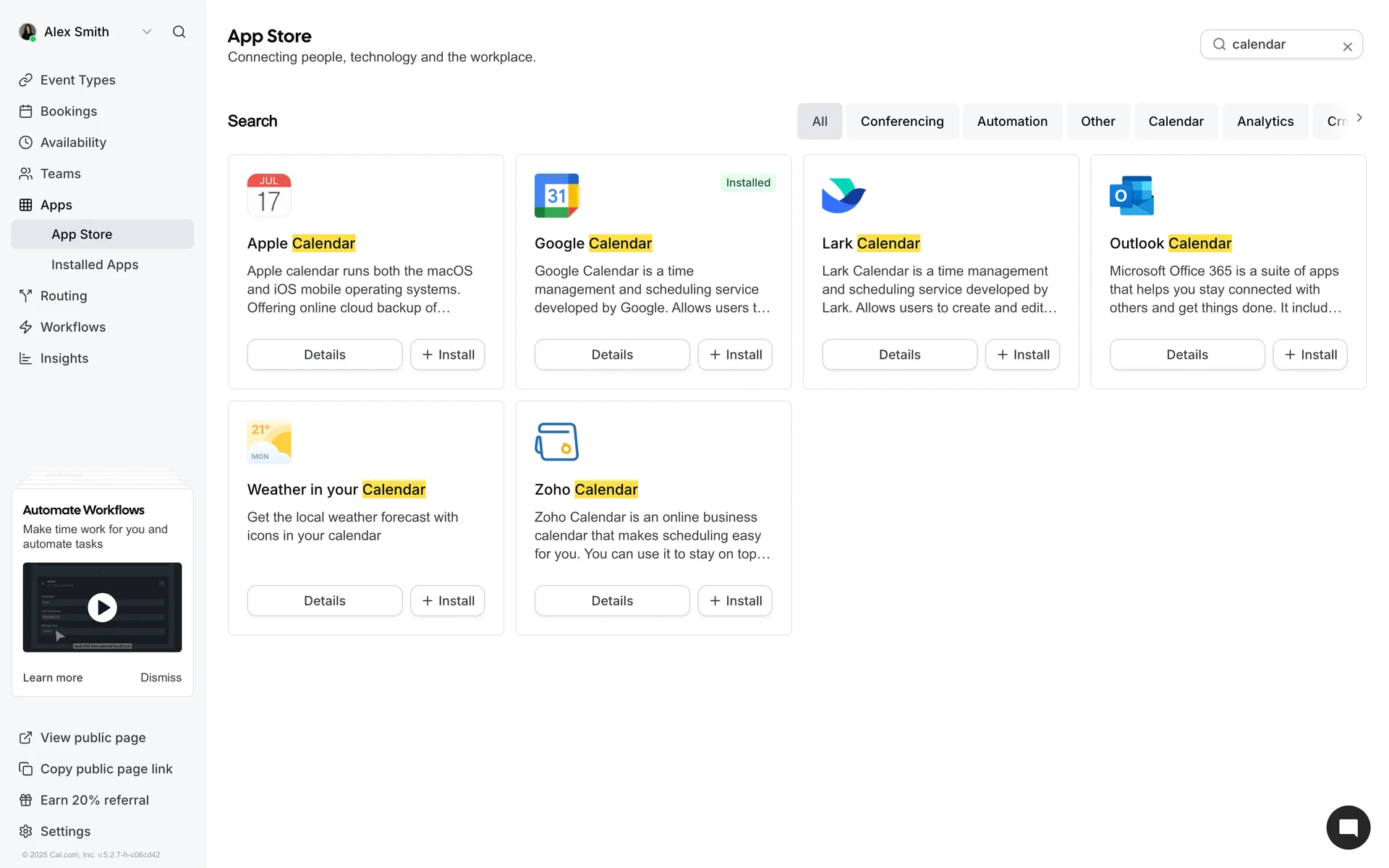
Task: Switch to the Conferencing category tab
Action: click(901, 122)
